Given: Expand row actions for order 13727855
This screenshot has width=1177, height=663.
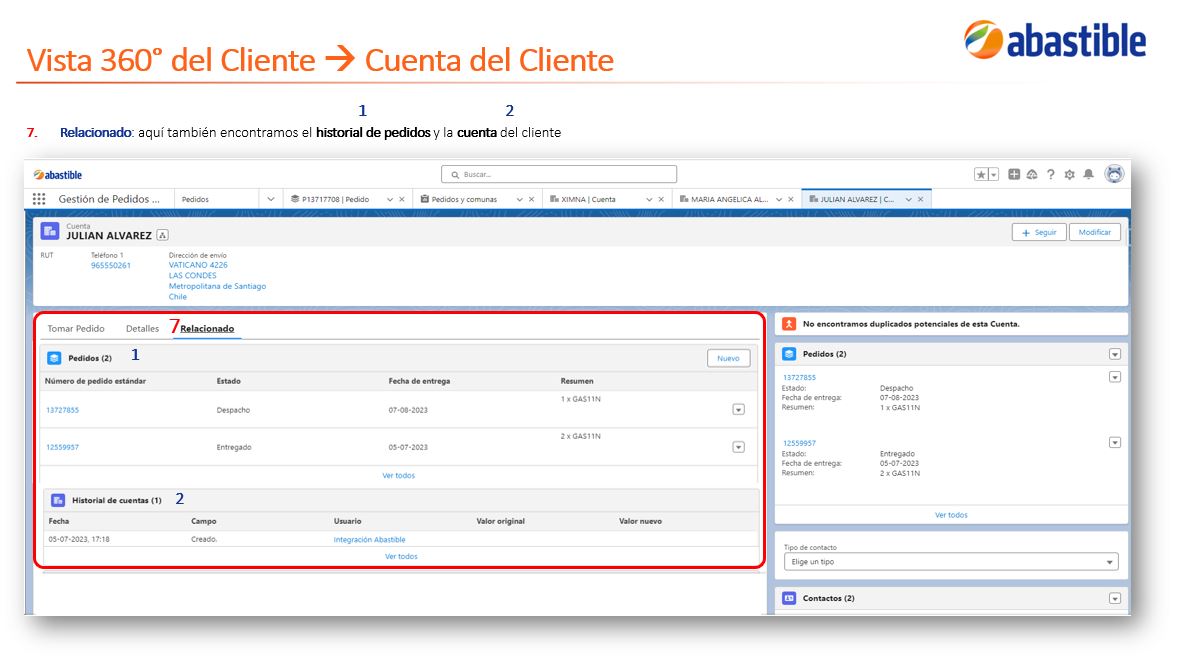Looking at the screenshot, I should pos(739,409).
